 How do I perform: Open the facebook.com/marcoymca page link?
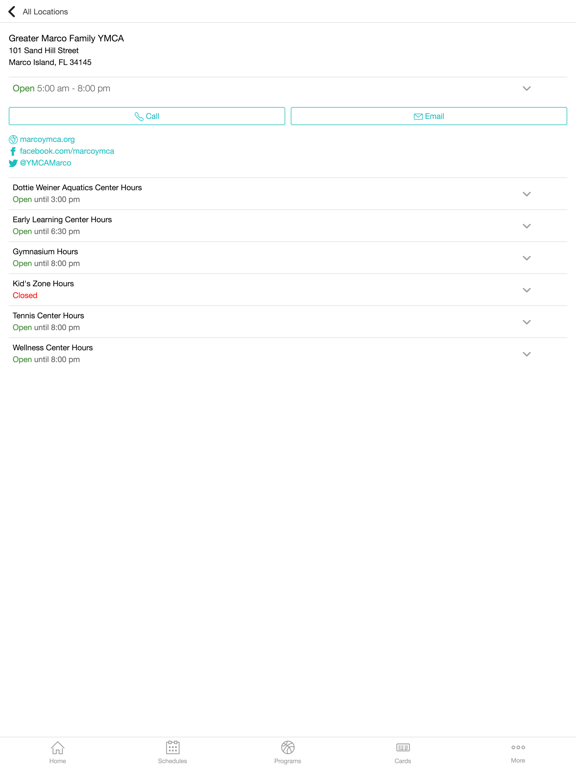tap(67, 151)
